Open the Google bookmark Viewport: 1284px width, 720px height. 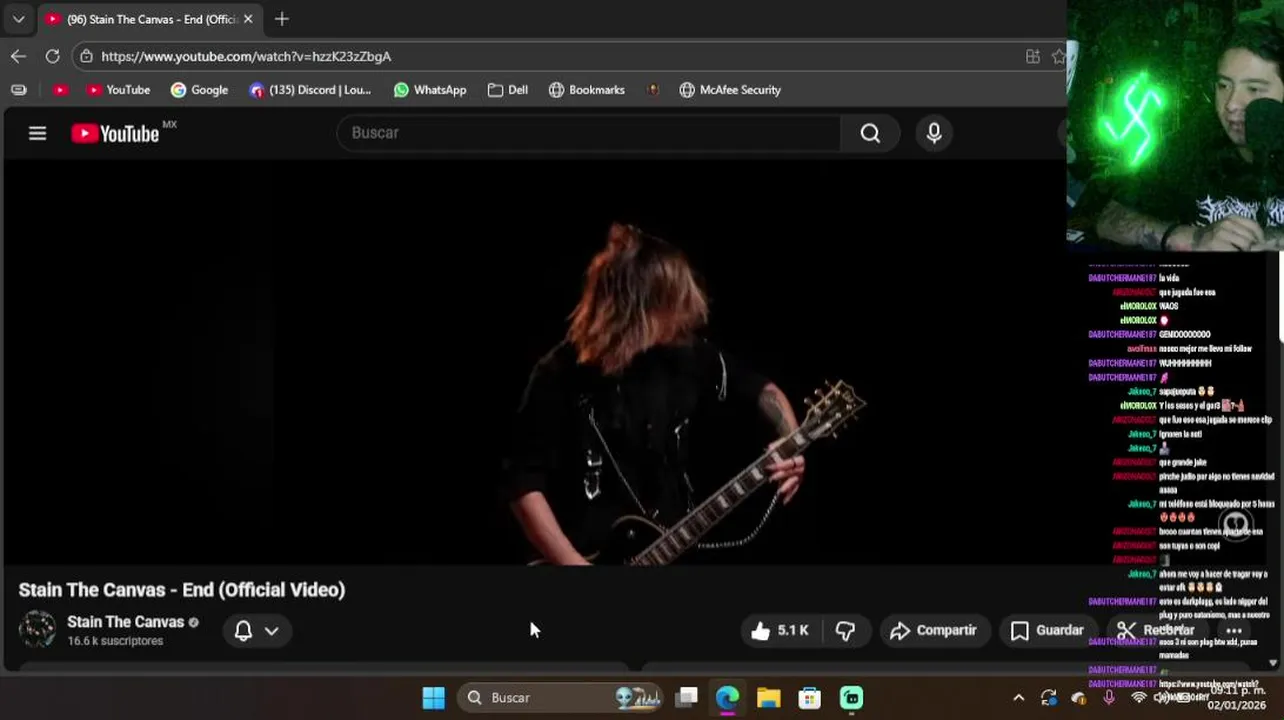click(x=199, y=90)
